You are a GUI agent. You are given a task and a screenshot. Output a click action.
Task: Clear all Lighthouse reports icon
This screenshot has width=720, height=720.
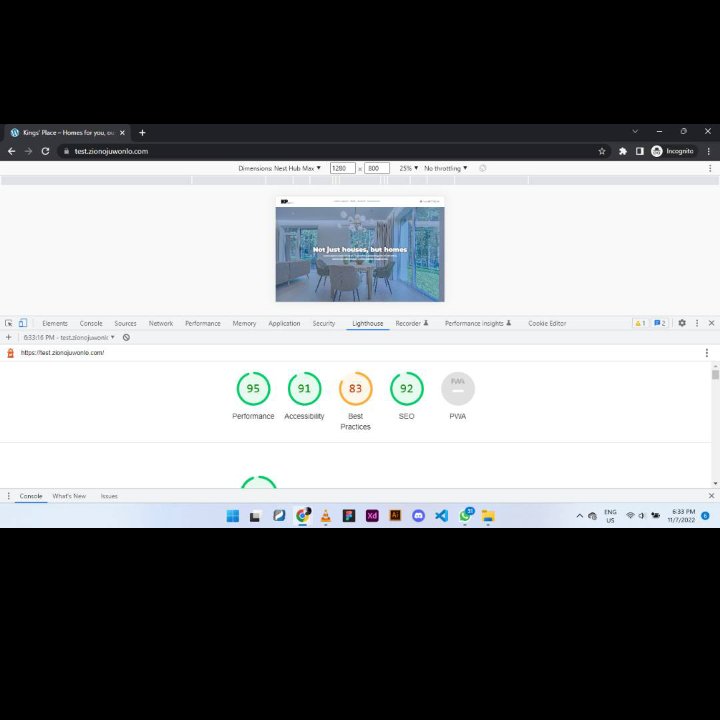[x=126, y=338]
